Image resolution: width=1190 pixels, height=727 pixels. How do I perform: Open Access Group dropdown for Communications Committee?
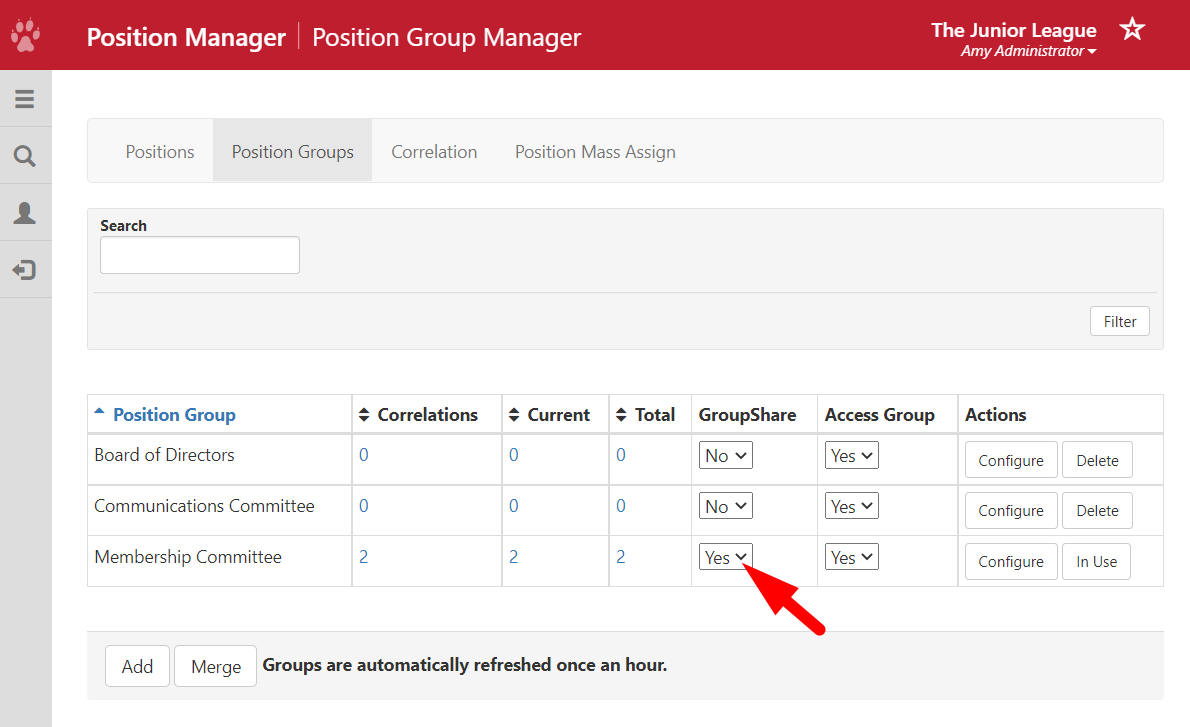(852, 506)
